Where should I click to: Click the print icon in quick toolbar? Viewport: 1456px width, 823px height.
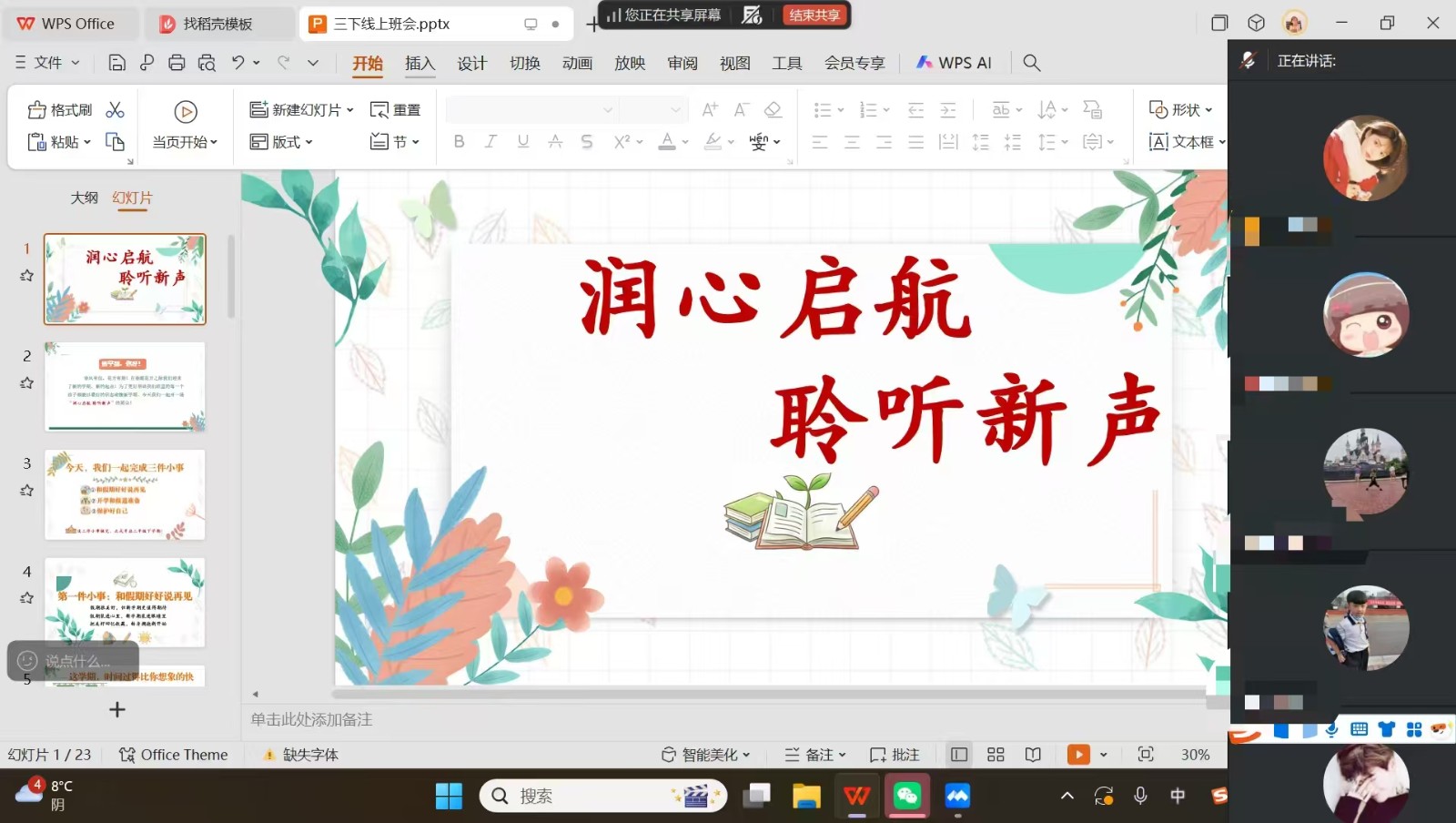[177, 63]
